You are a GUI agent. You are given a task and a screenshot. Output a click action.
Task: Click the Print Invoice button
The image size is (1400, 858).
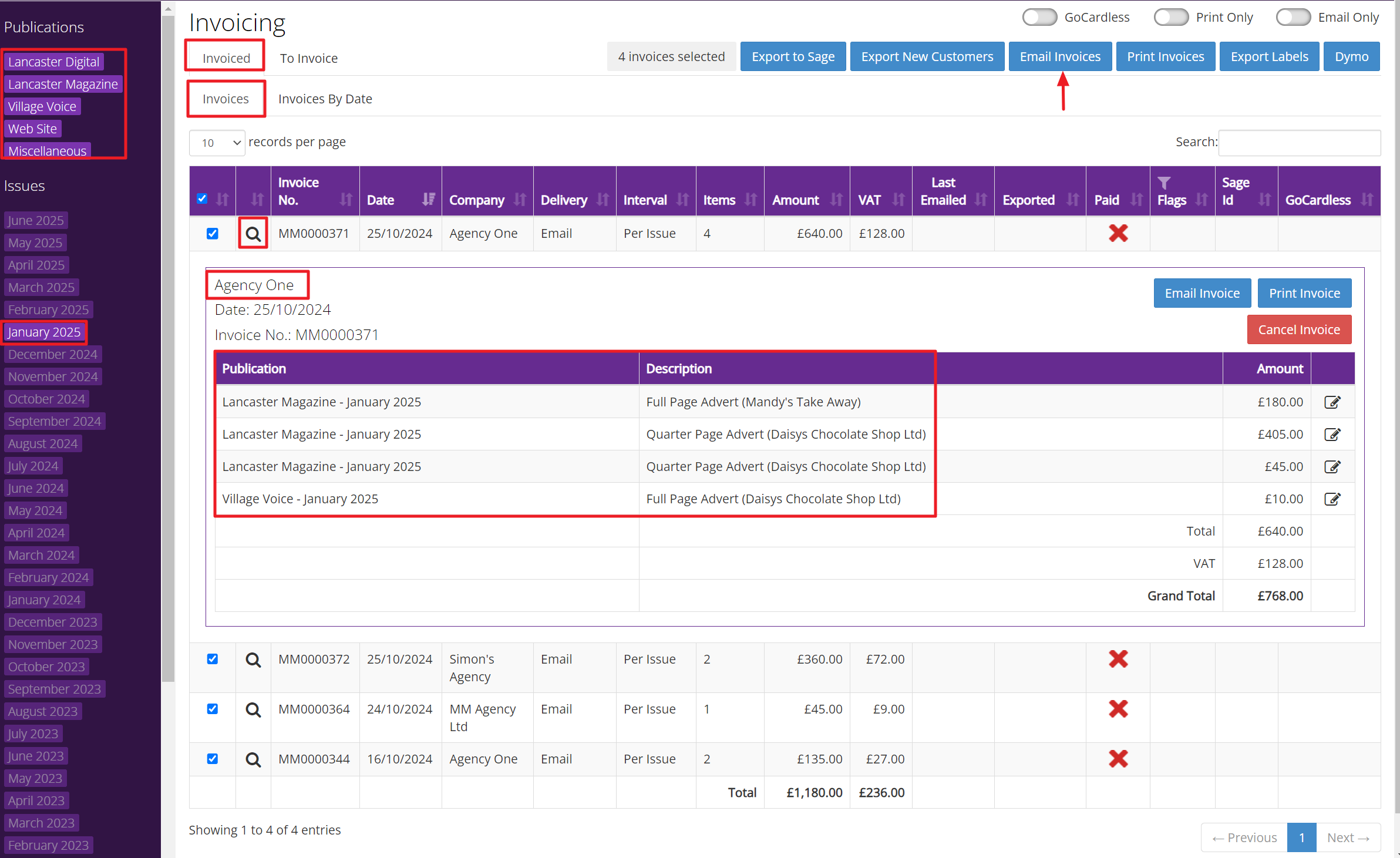pos(1304,293)
